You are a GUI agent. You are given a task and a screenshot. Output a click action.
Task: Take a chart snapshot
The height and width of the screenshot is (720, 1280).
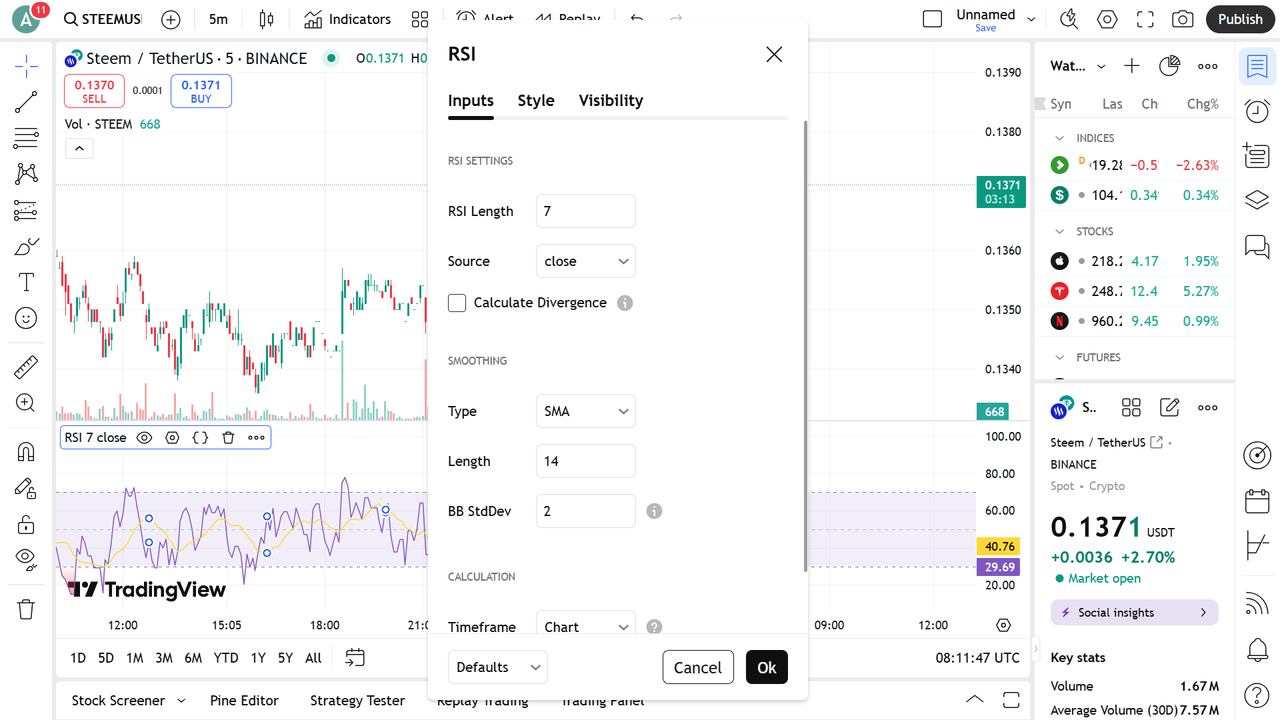(x=1183, y=19)
